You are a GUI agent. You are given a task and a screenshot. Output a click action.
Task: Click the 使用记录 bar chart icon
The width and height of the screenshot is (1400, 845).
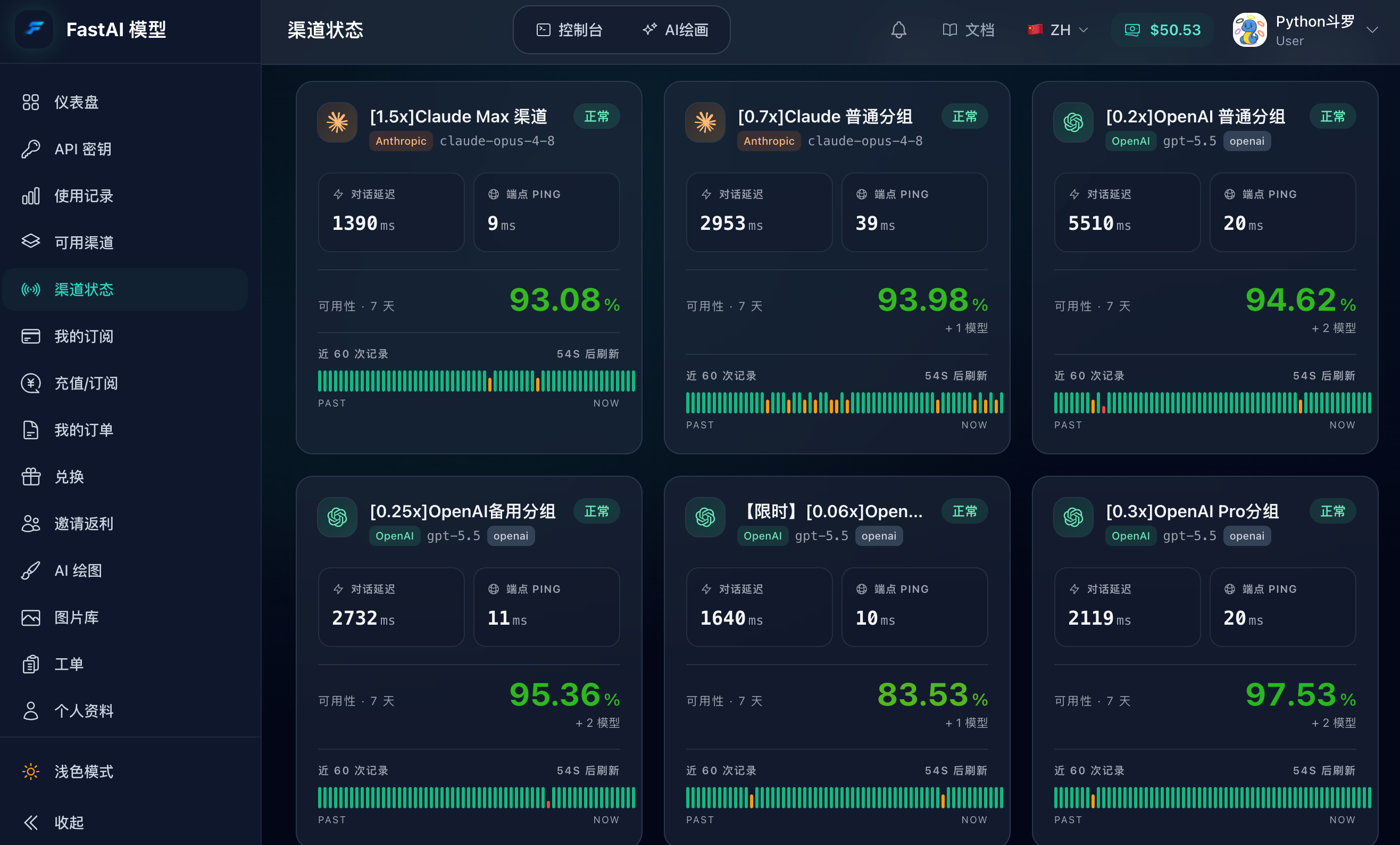pos(31,196)
